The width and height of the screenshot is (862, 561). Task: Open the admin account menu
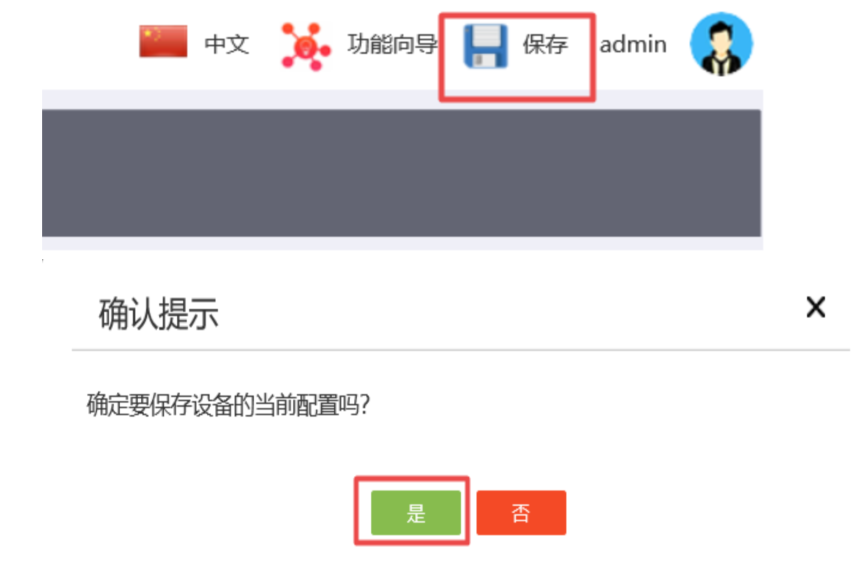click(x=633, y=45)
